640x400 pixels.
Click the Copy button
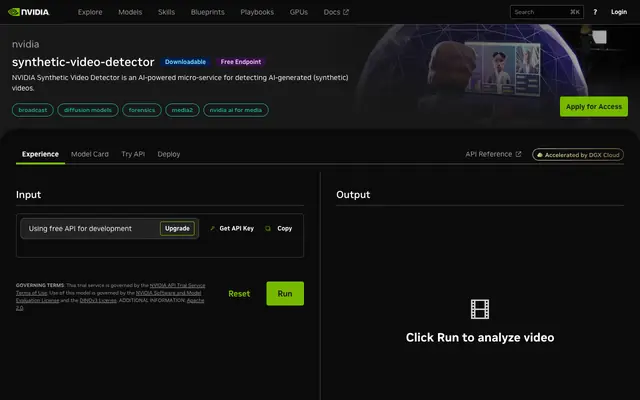point(279,229)
